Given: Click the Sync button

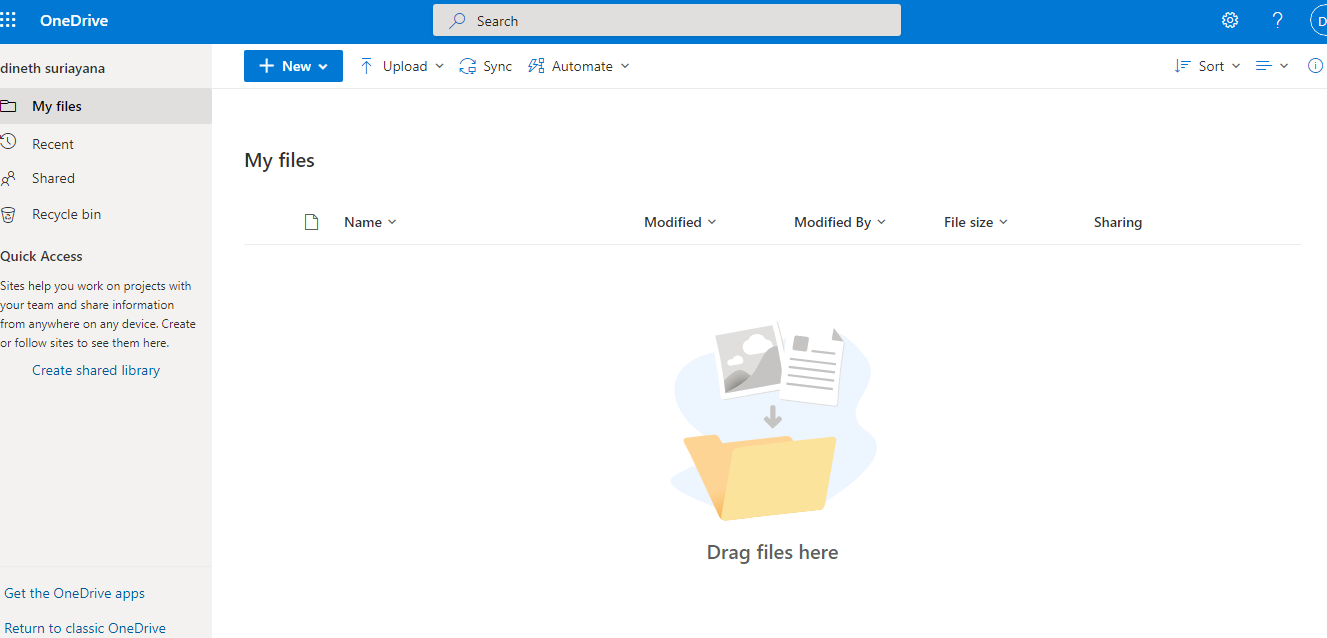Looking at the screenshot, I should click(x=485, y=66).
